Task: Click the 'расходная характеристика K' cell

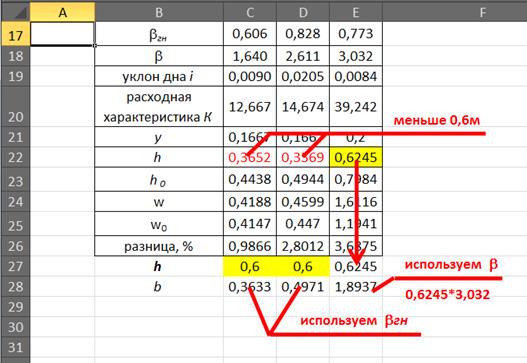Action: click(x=159, y=107)
